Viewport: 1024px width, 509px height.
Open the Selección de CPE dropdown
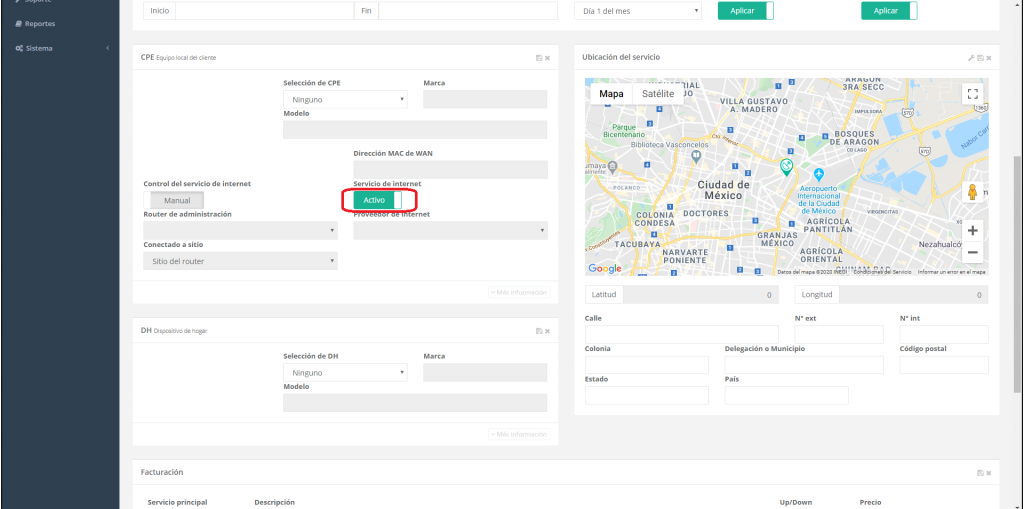345,100
